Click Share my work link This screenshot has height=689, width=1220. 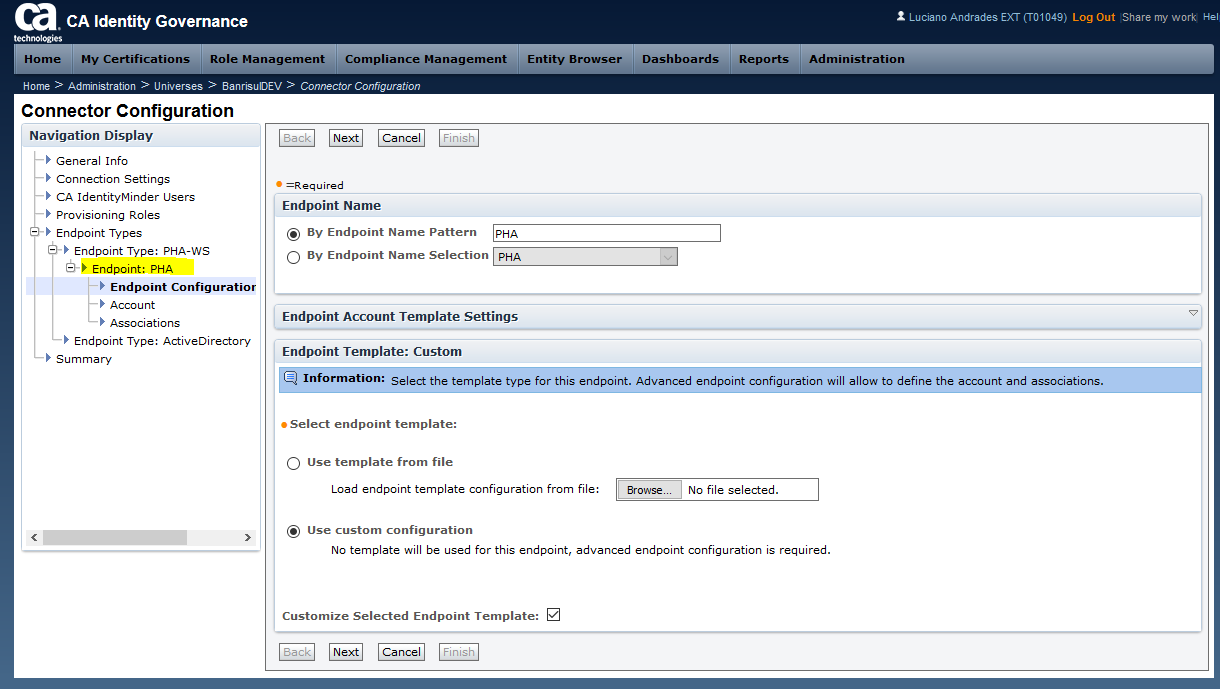pos(1159,17)
